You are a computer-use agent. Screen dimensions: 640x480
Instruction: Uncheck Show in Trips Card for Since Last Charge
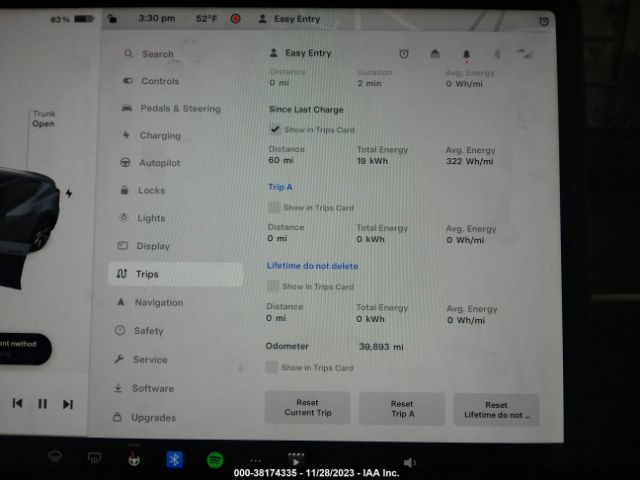pyautogui.click(x=275, y=129)
